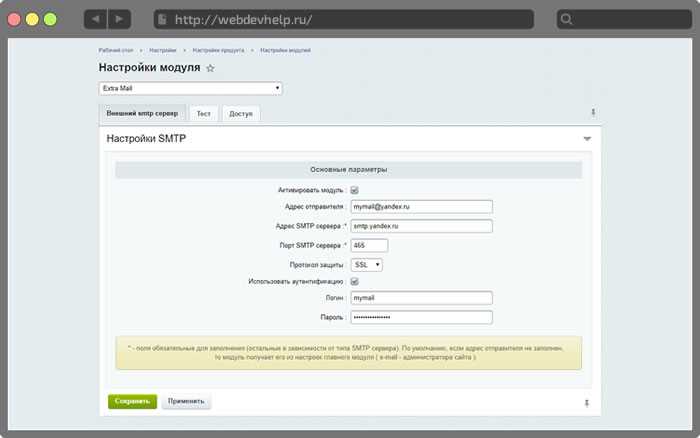
Task: Click the green Сохранить button
Action: point(133,401)
